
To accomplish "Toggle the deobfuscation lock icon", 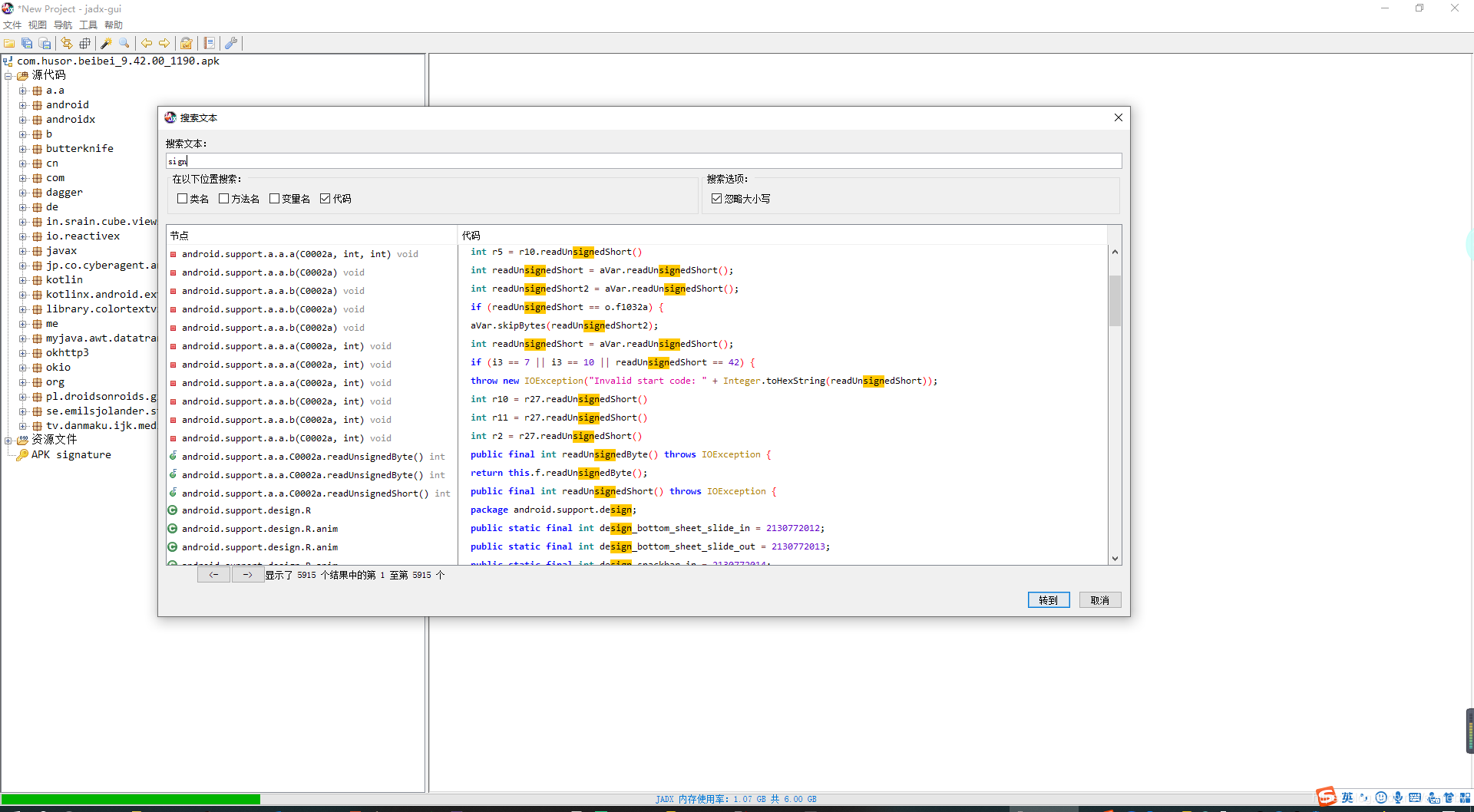I will [x=187, y=43].
